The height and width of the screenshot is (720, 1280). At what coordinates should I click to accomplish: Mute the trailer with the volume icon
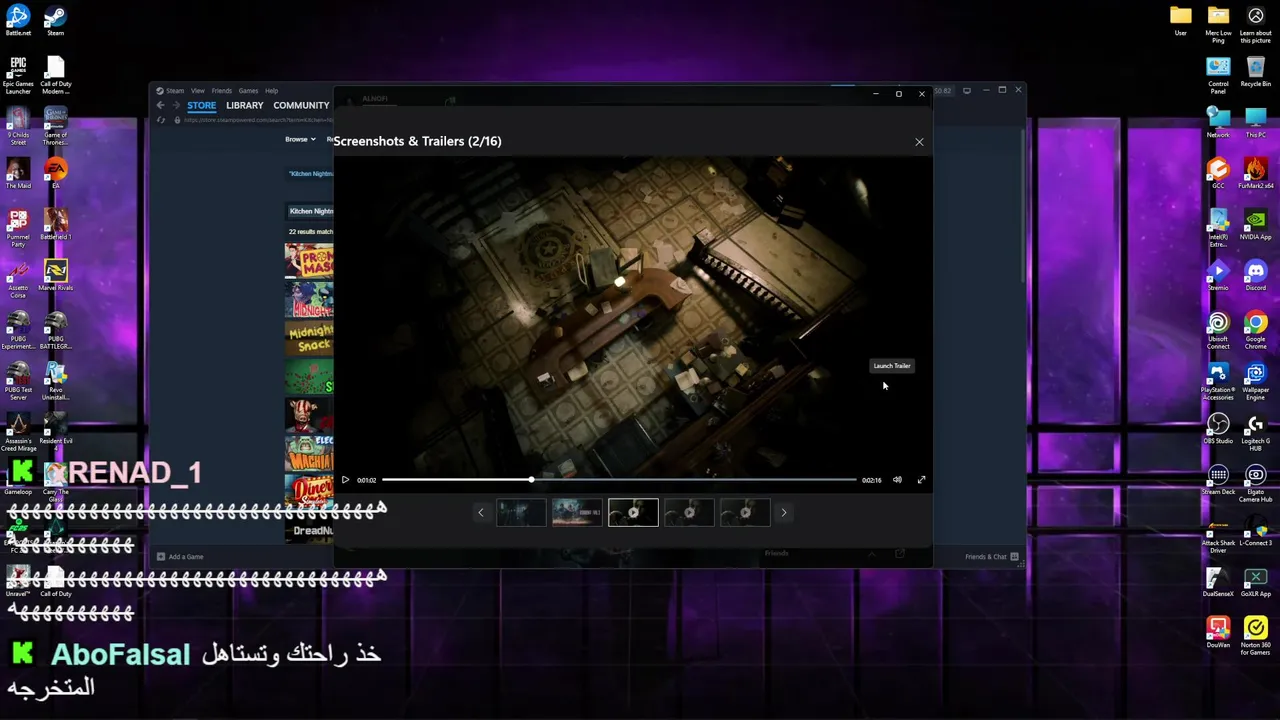(x=897, y=480)
